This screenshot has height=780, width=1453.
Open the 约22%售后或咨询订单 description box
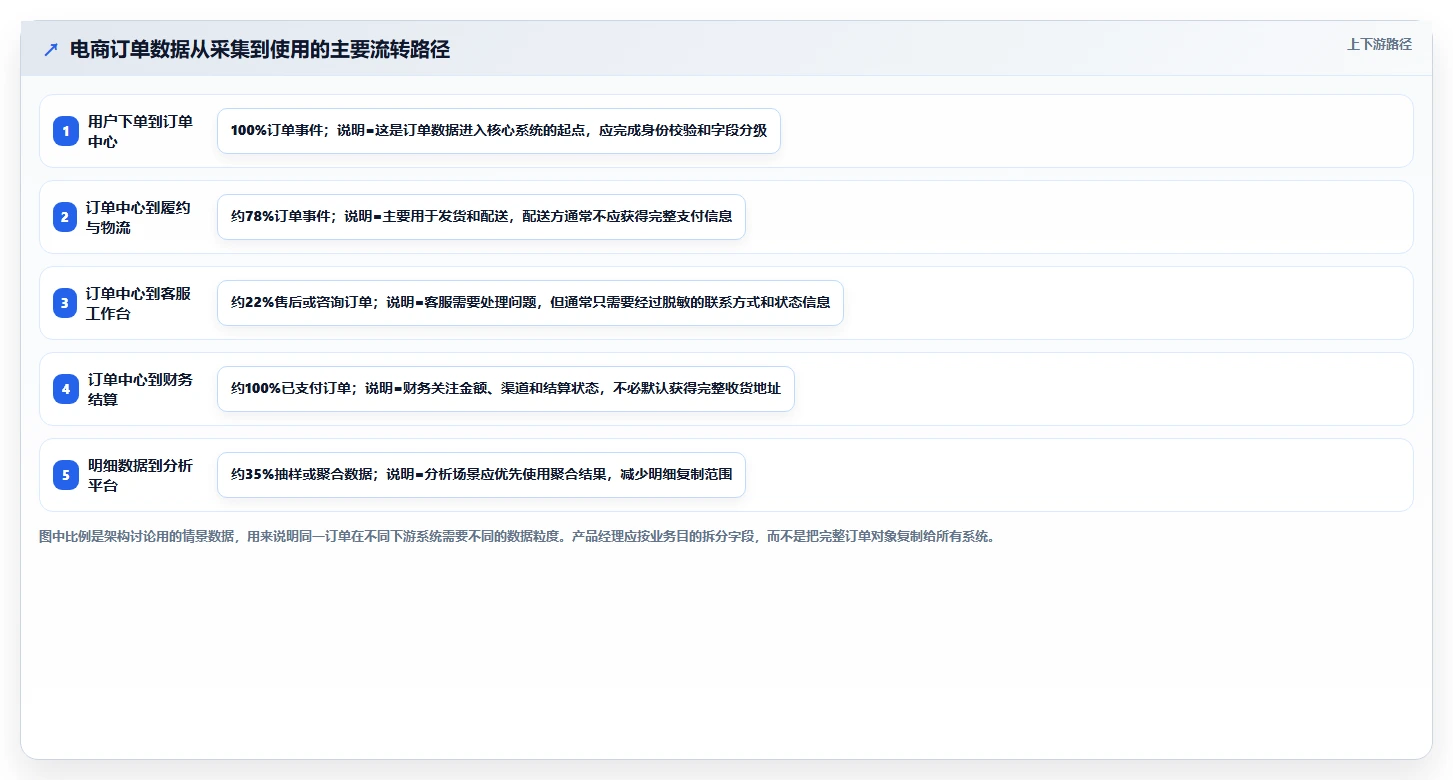coord(530,303)
